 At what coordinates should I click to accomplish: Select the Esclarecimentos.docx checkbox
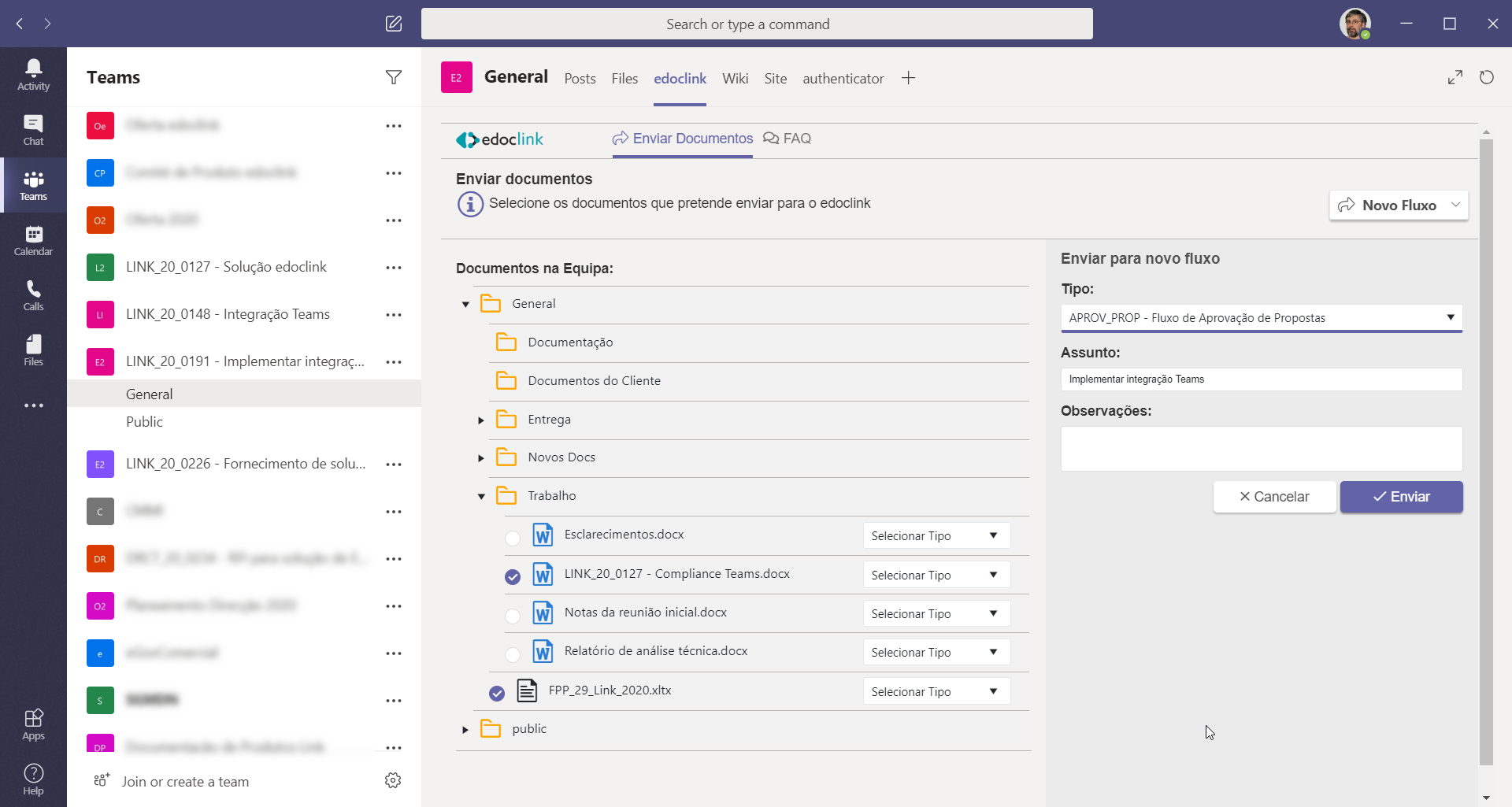click(x=513, y=538)
